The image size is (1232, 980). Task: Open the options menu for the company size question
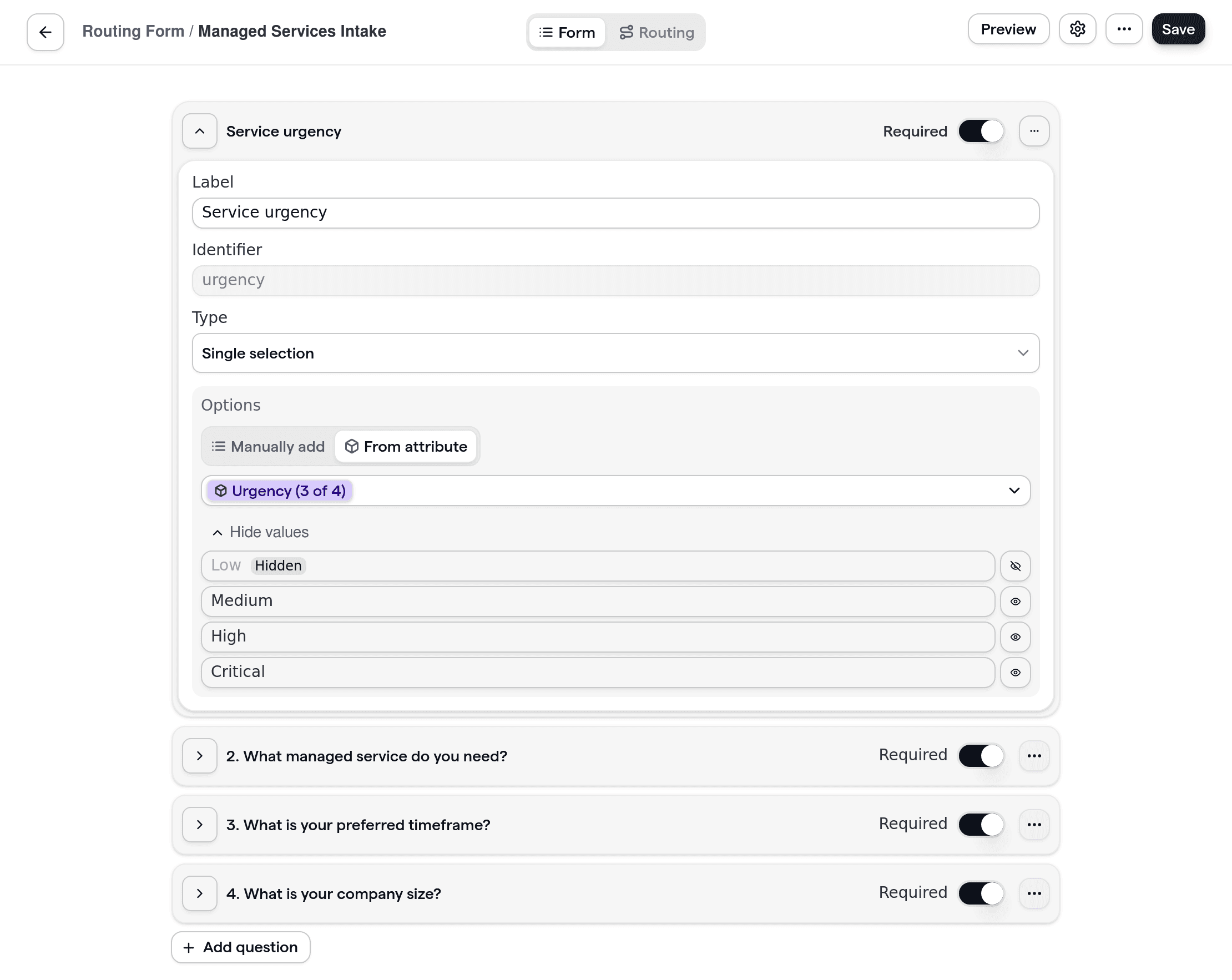pos(1034,893)
